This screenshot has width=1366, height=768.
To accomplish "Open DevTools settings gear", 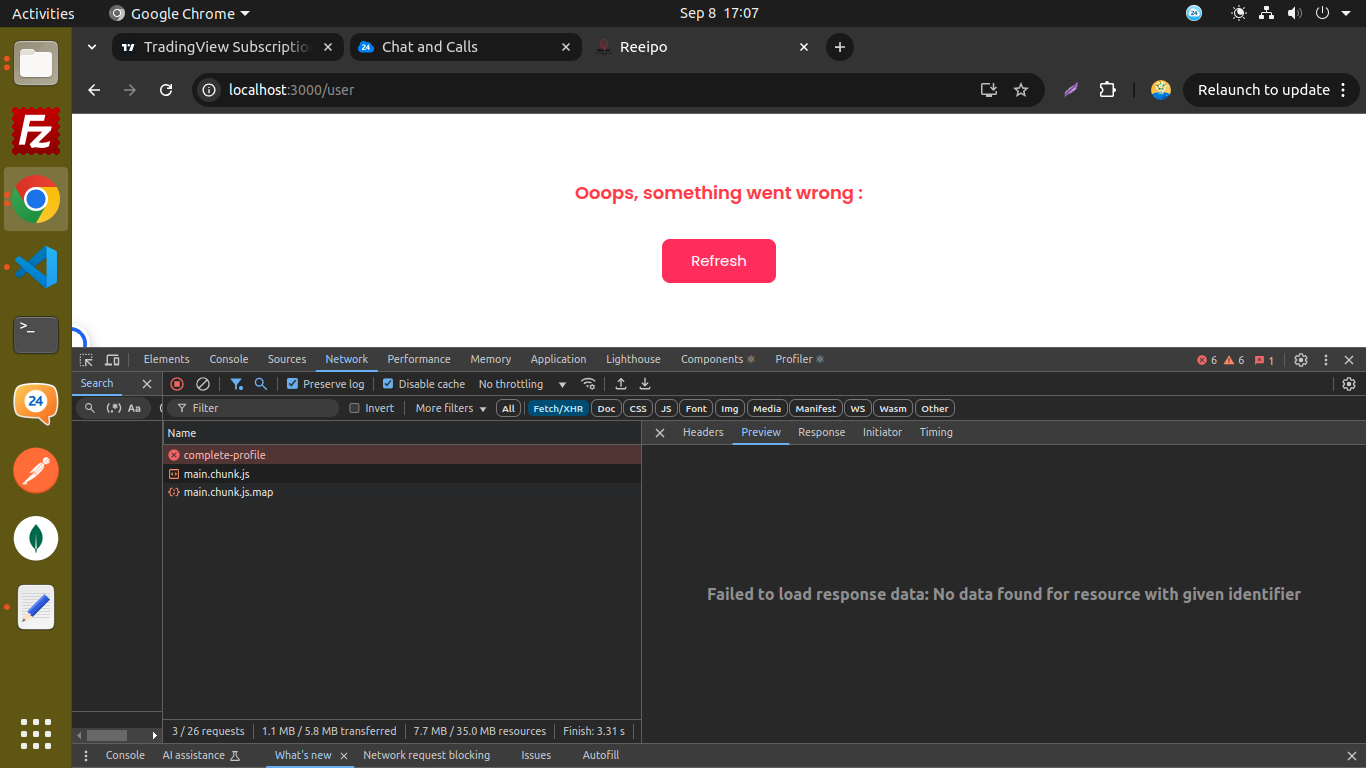I will (1301, 360).
